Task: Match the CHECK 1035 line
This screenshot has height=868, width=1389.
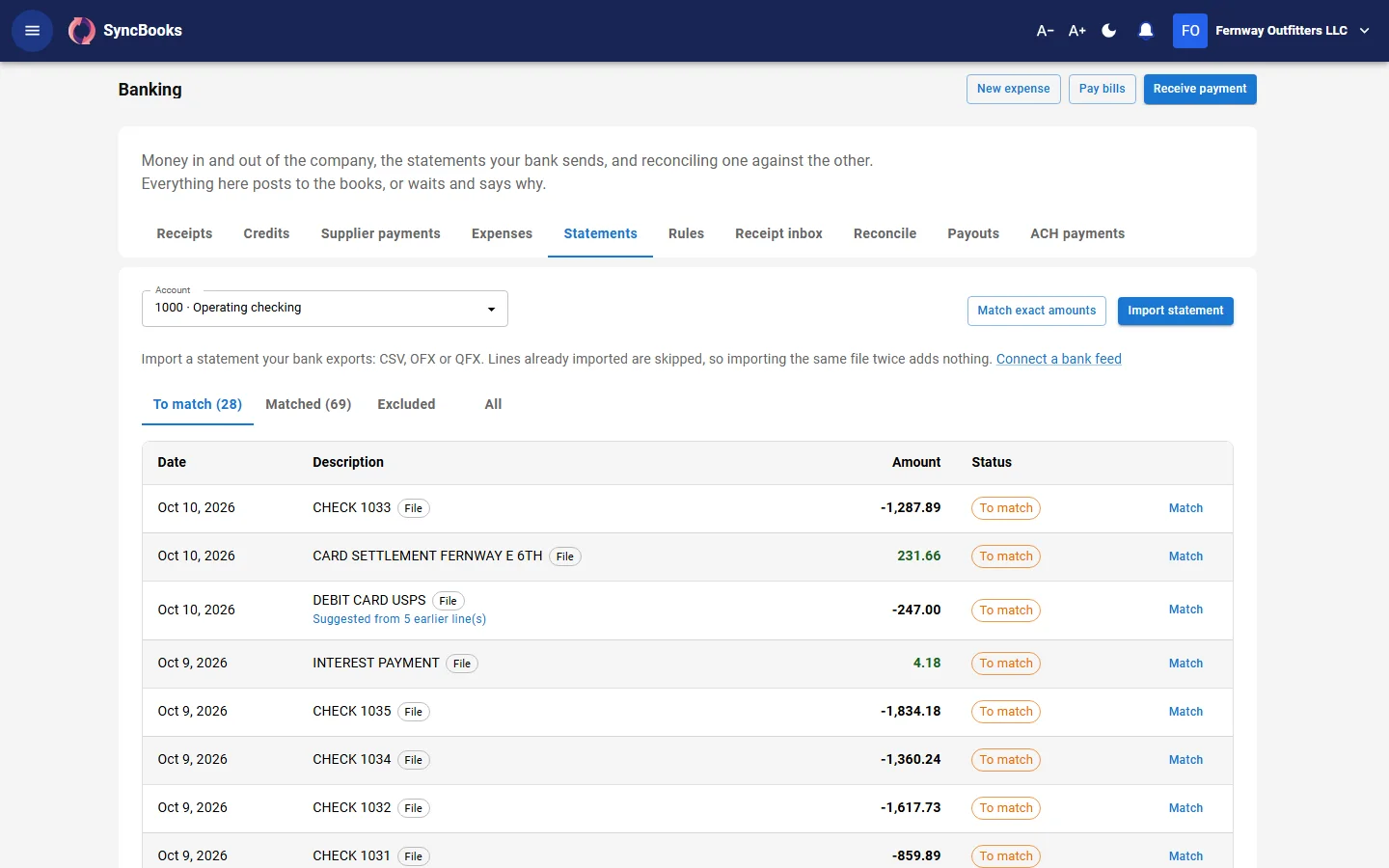Action: click(x=1185, y=712)
